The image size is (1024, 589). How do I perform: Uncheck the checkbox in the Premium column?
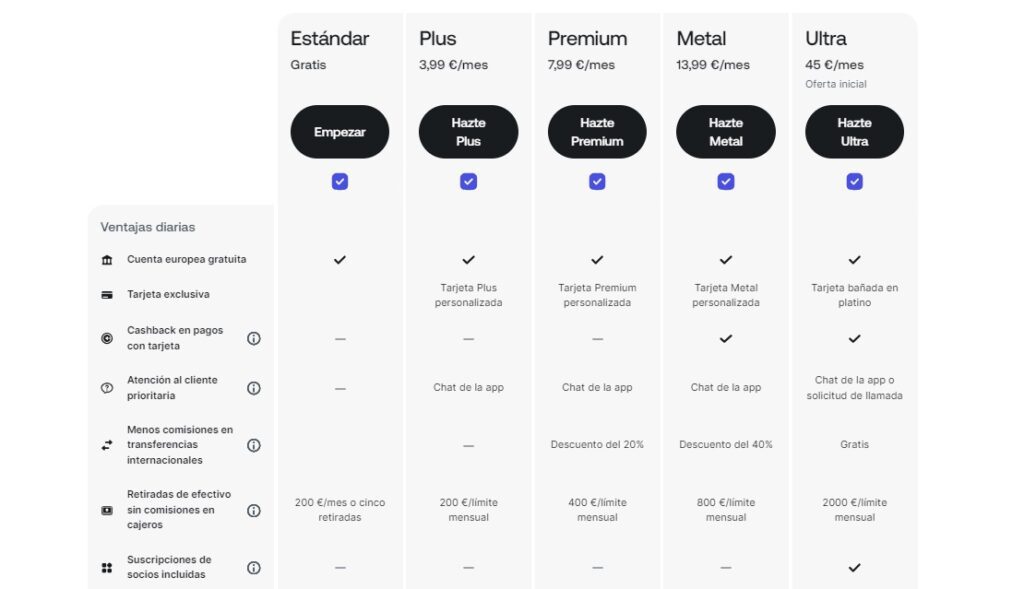point(597,181)
